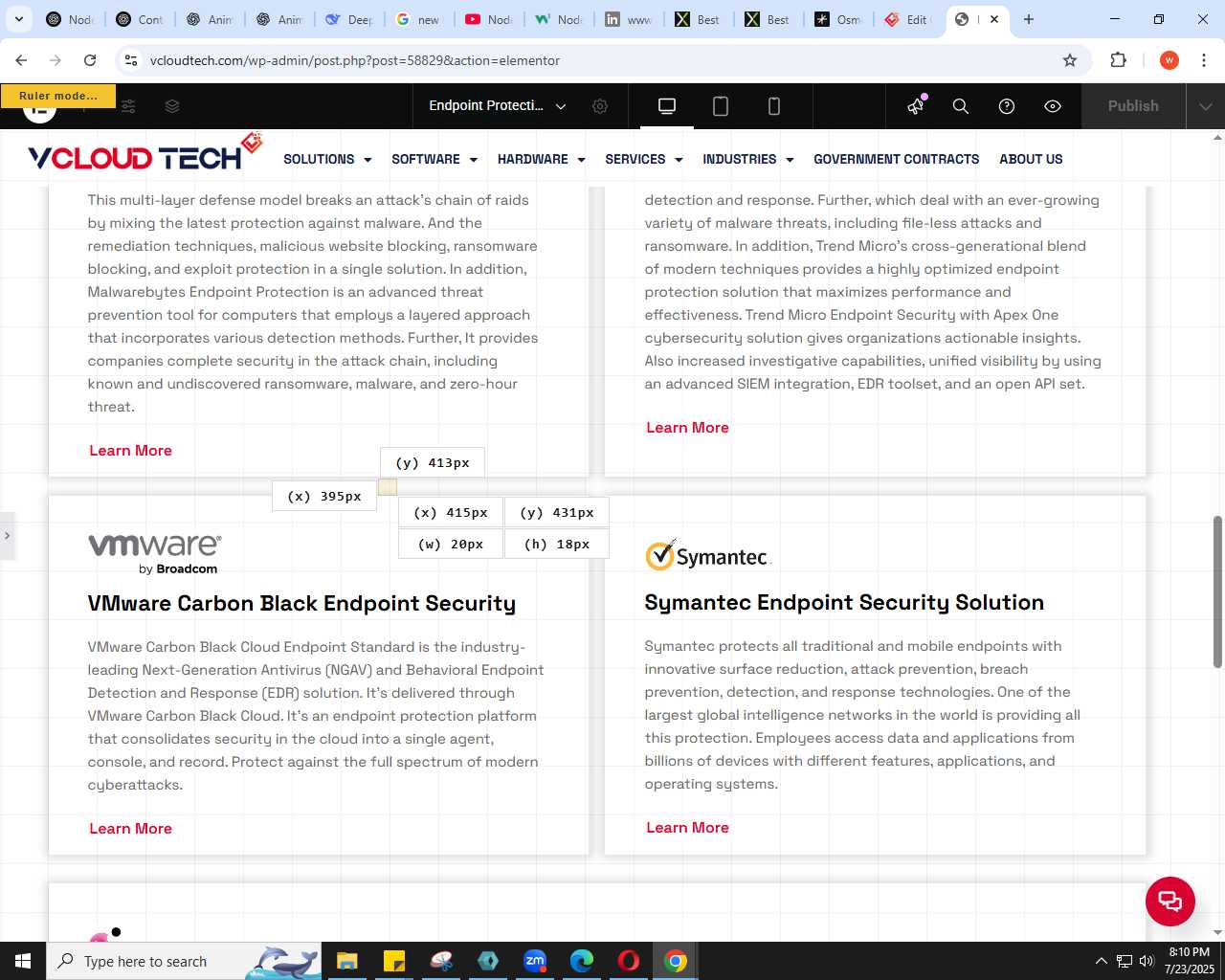Open the Windows Start menu
Screen dimensions: 1225x980
tap(23, 961)
